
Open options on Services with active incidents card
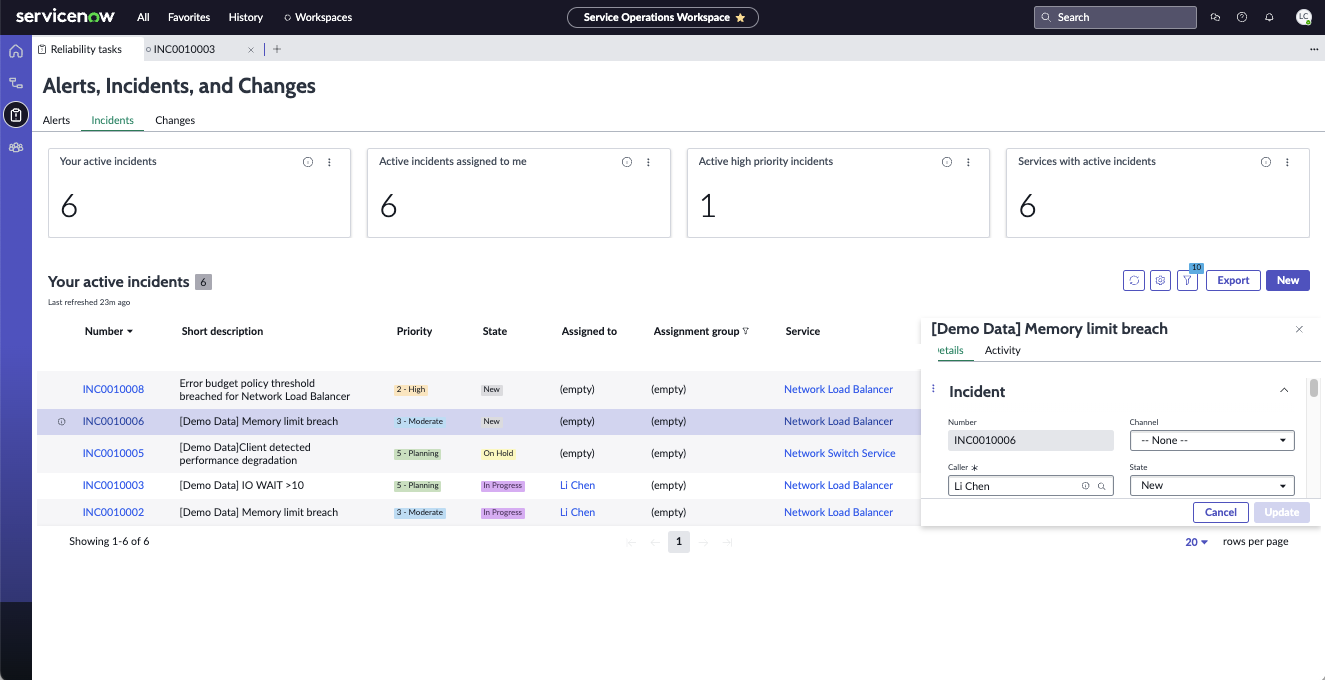point(1287,162)
